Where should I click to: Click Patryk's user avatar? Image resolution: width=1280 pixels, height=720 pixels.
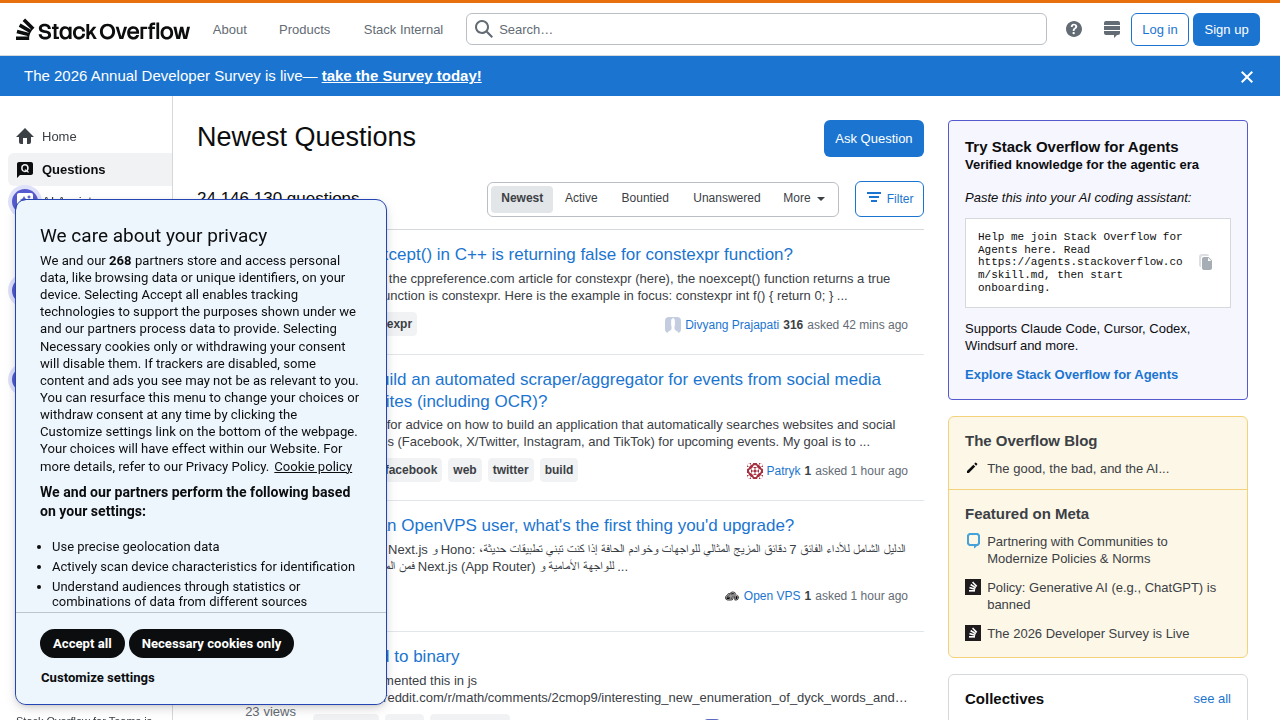pos(755,471)
